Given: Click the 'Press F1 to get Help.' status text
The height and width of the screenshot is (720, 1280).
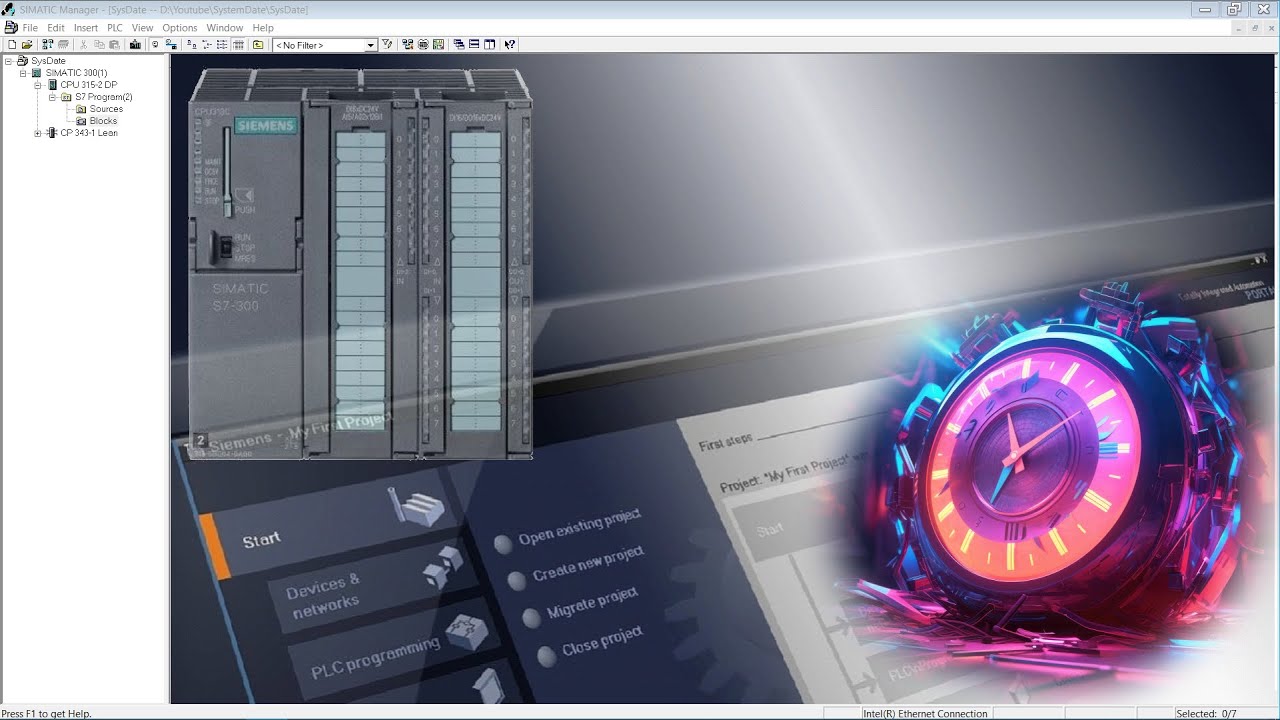Looking at the screenshot, I should 47,714.
